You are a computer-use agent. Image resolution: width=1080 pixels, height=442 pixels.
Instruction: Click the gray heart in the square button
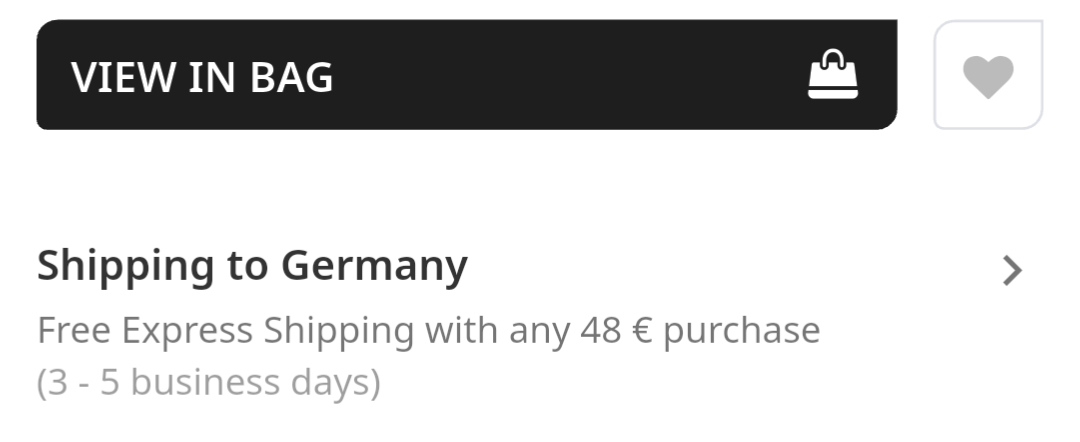(x=988, y=76)
